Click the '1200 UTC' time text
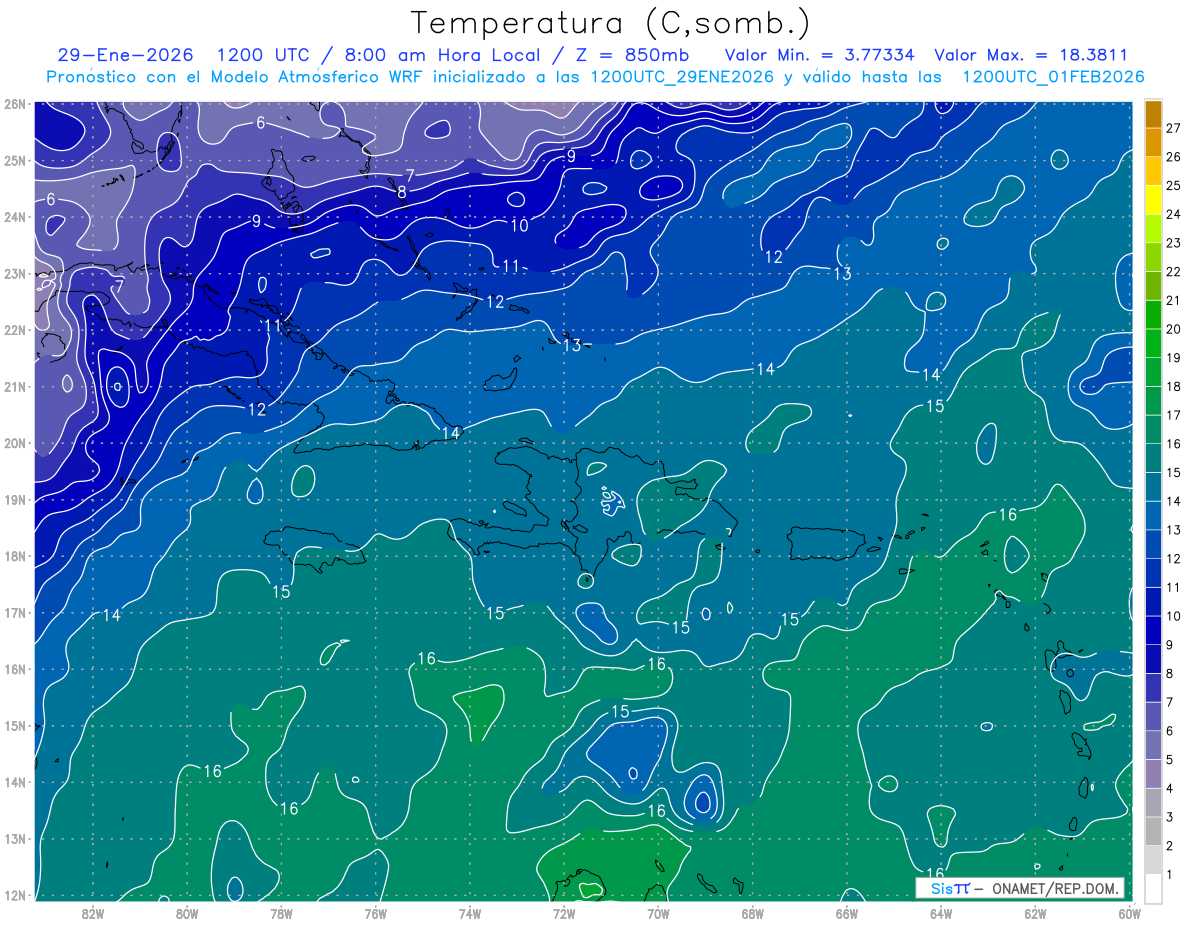The width and height of the screenshot is (1200, 927). coord(266,55)
